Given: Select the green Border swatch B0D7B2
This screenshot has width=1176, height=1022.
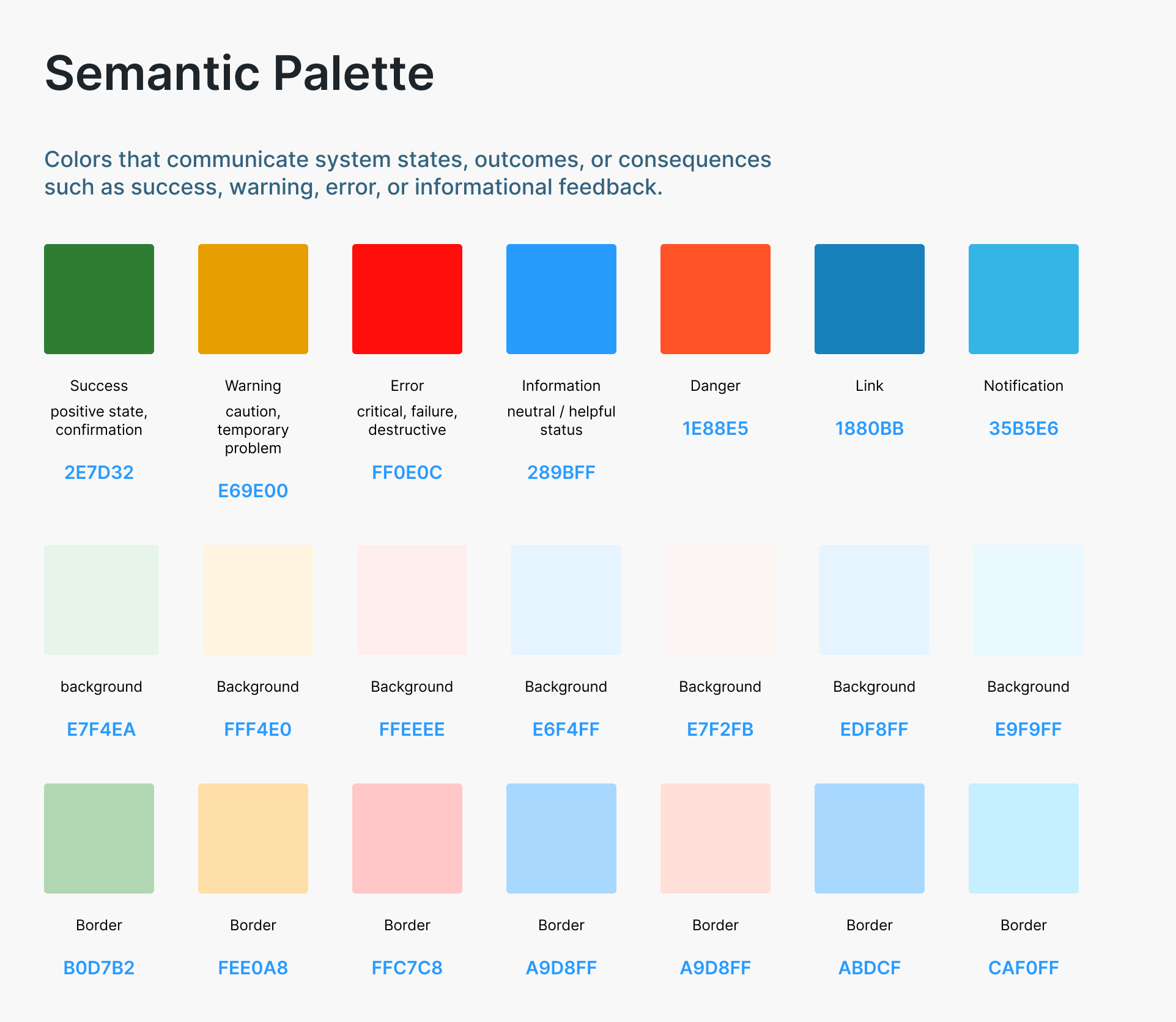Looking at the screenshot, I should 99,839.
